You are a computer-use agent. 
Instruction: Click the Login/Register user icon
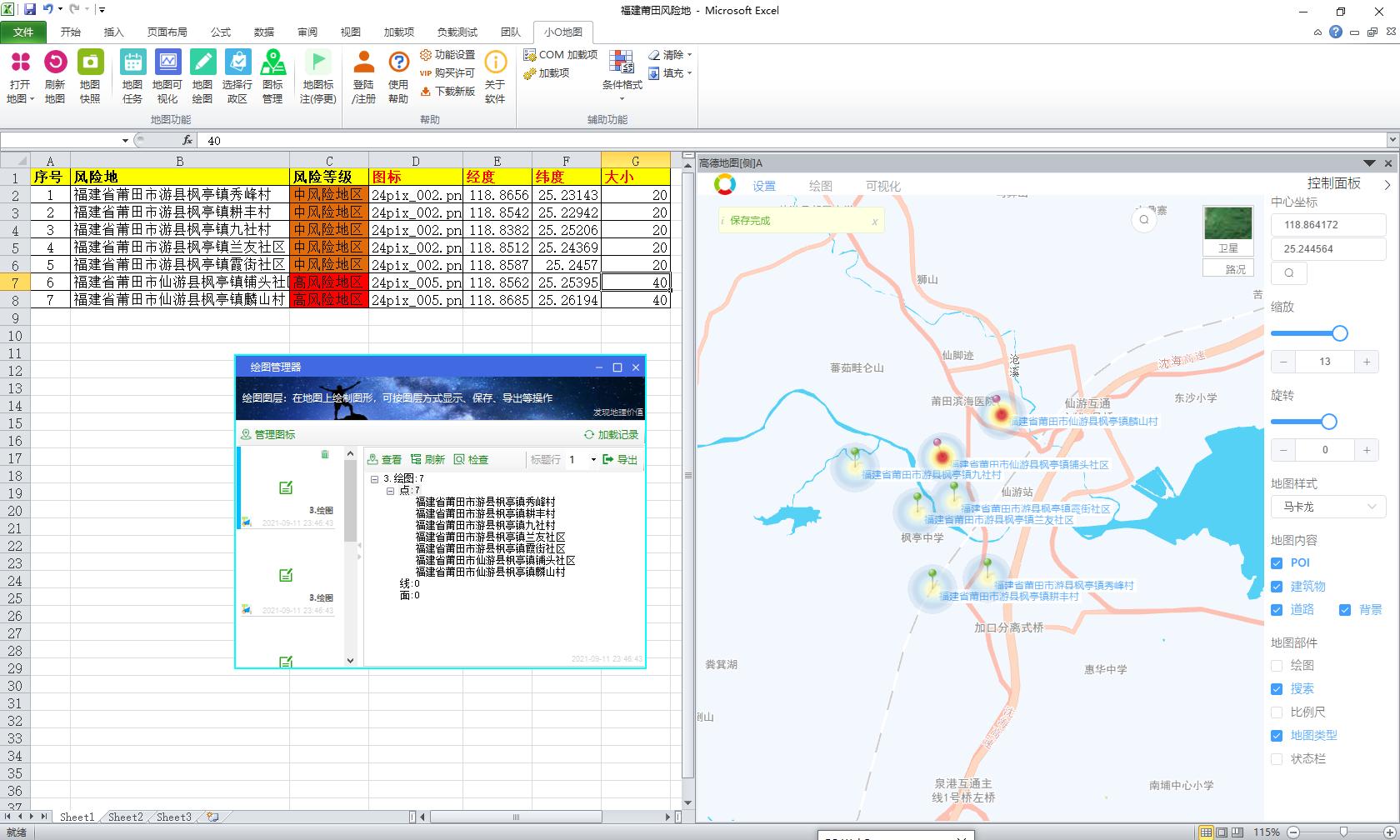[363, 62]
